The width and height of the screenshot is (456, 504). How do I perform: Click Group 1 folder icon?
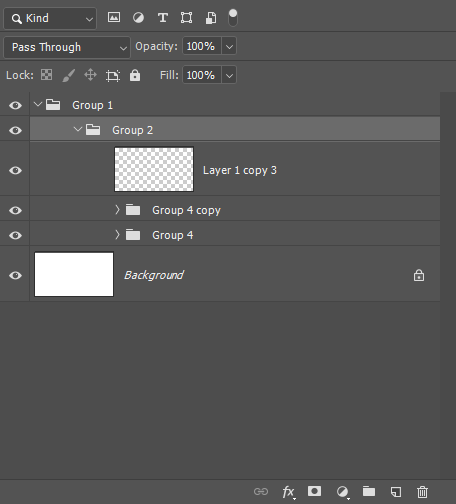click(53, 105)
